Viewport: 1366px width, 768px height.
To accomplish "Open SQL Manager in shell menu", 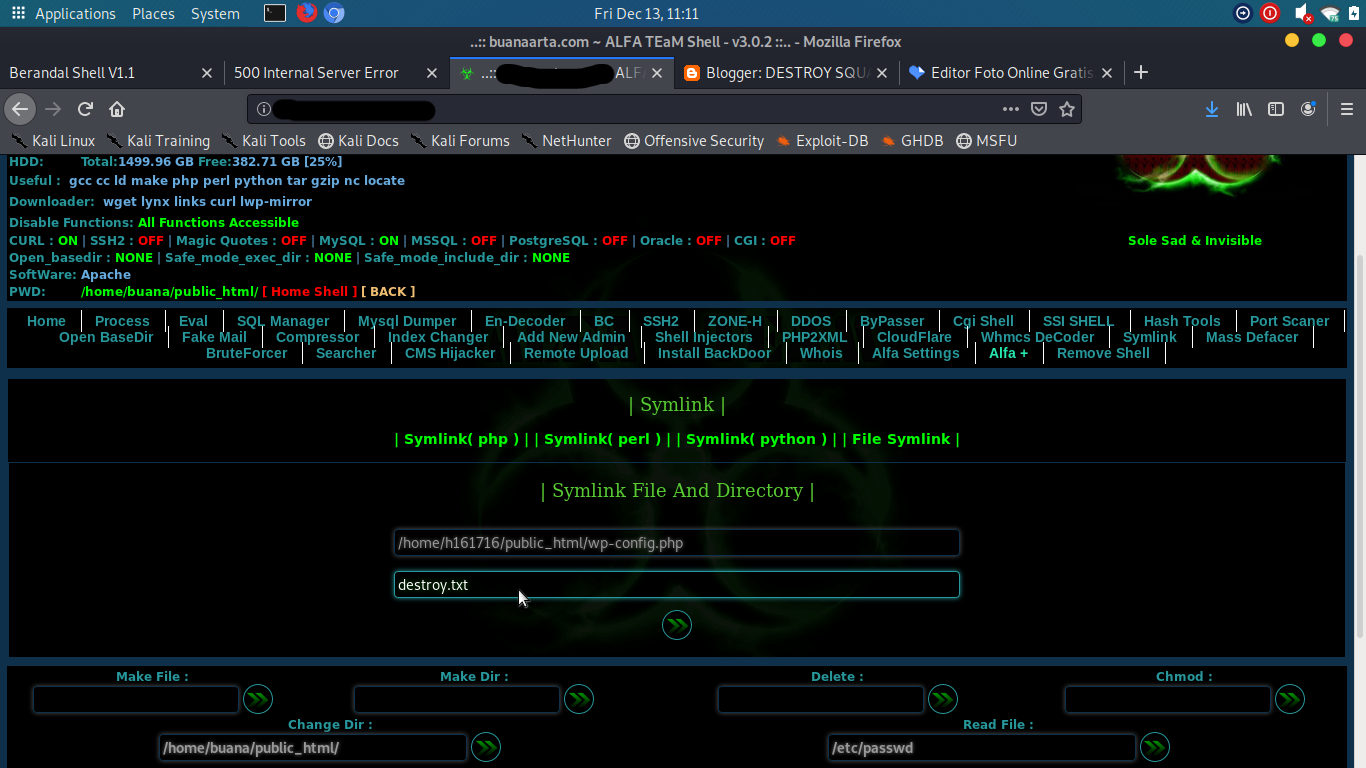I will pyautogui.click(x=283, y=321).
